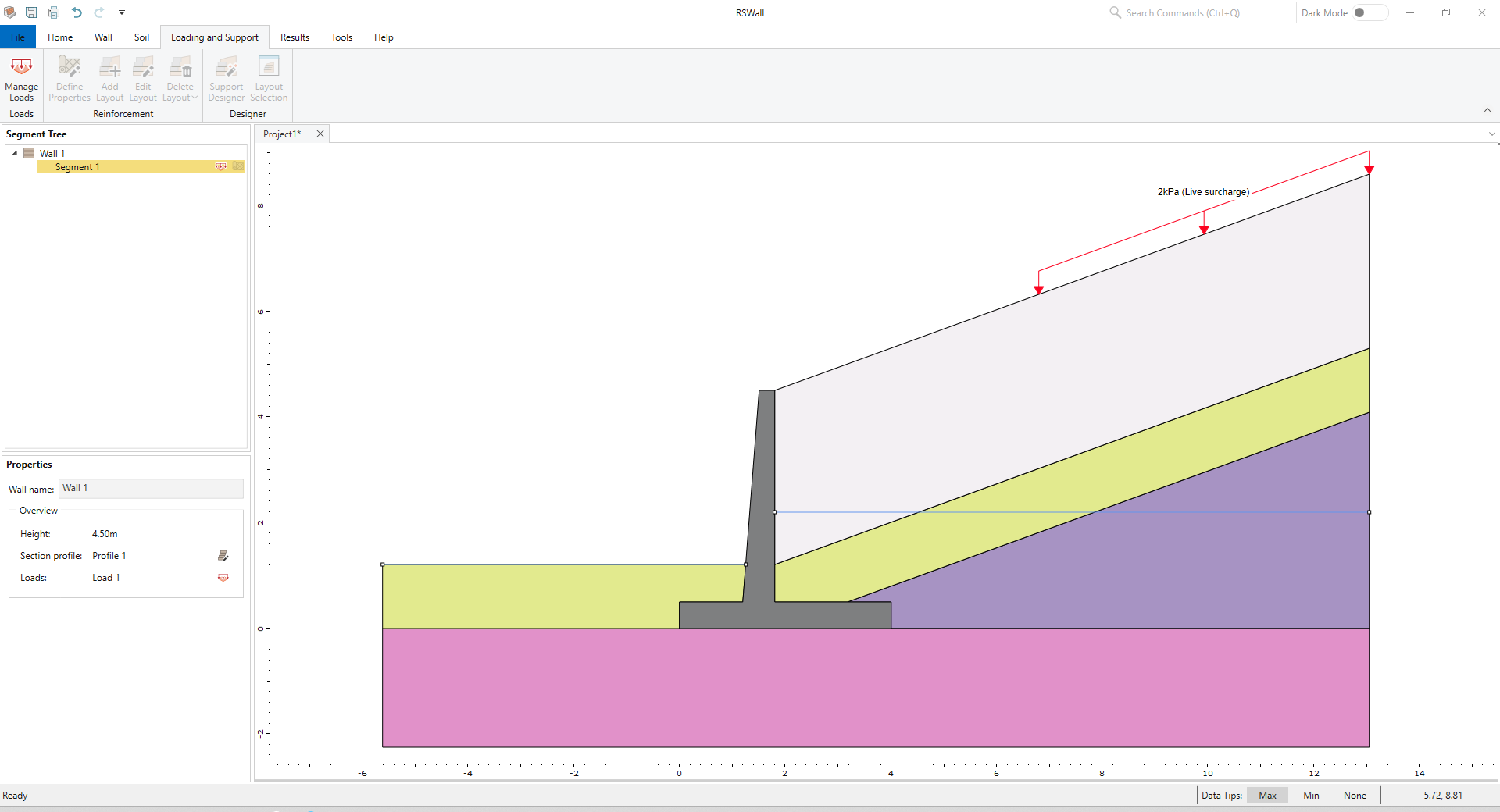Click the reinforcement icon on Segment 1 row
This screenshot has width=1500, height=812.
(238, 166)
